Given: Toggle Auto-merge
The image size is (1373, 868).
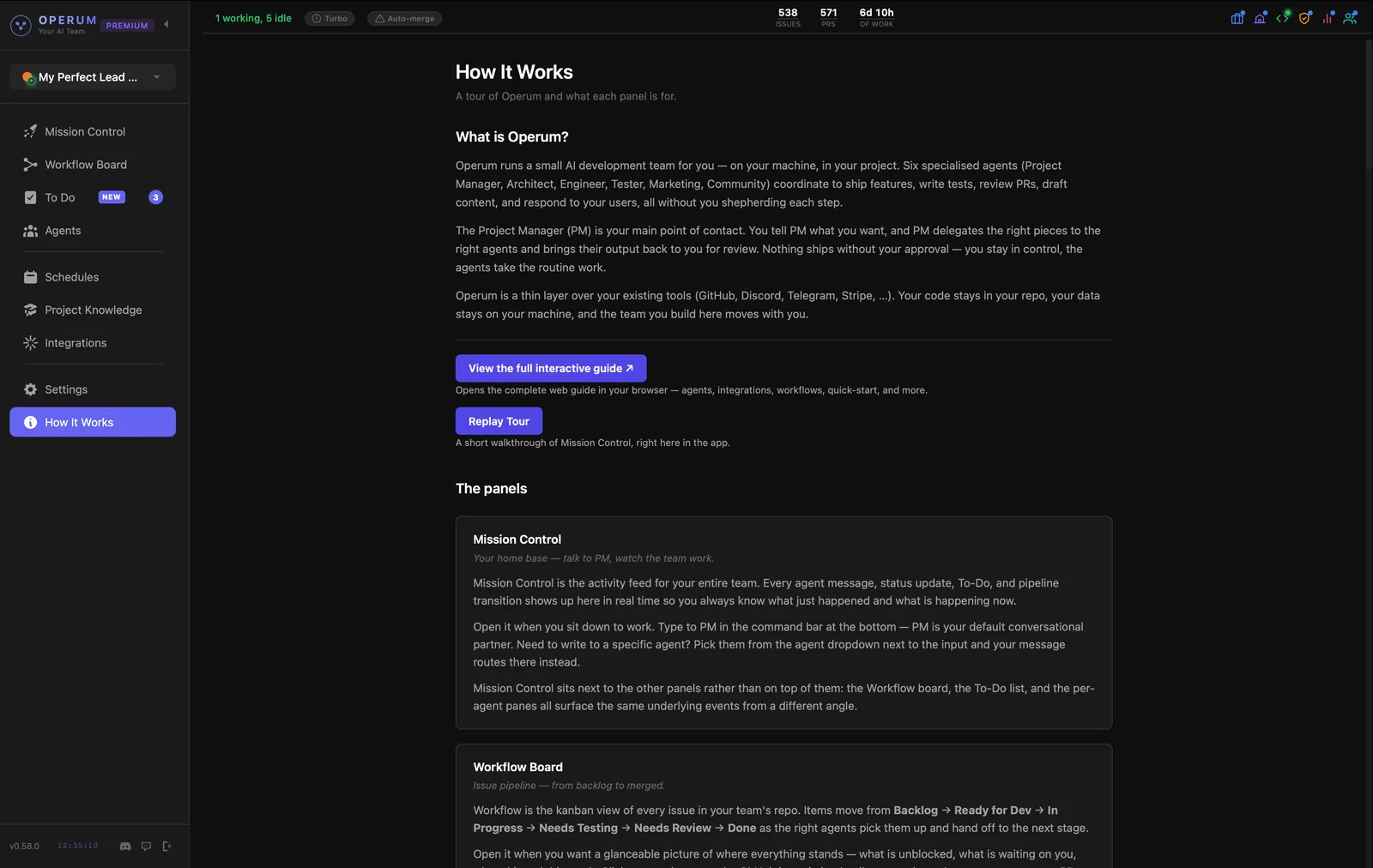Looking at the screenshot, I should click(404, 18).
